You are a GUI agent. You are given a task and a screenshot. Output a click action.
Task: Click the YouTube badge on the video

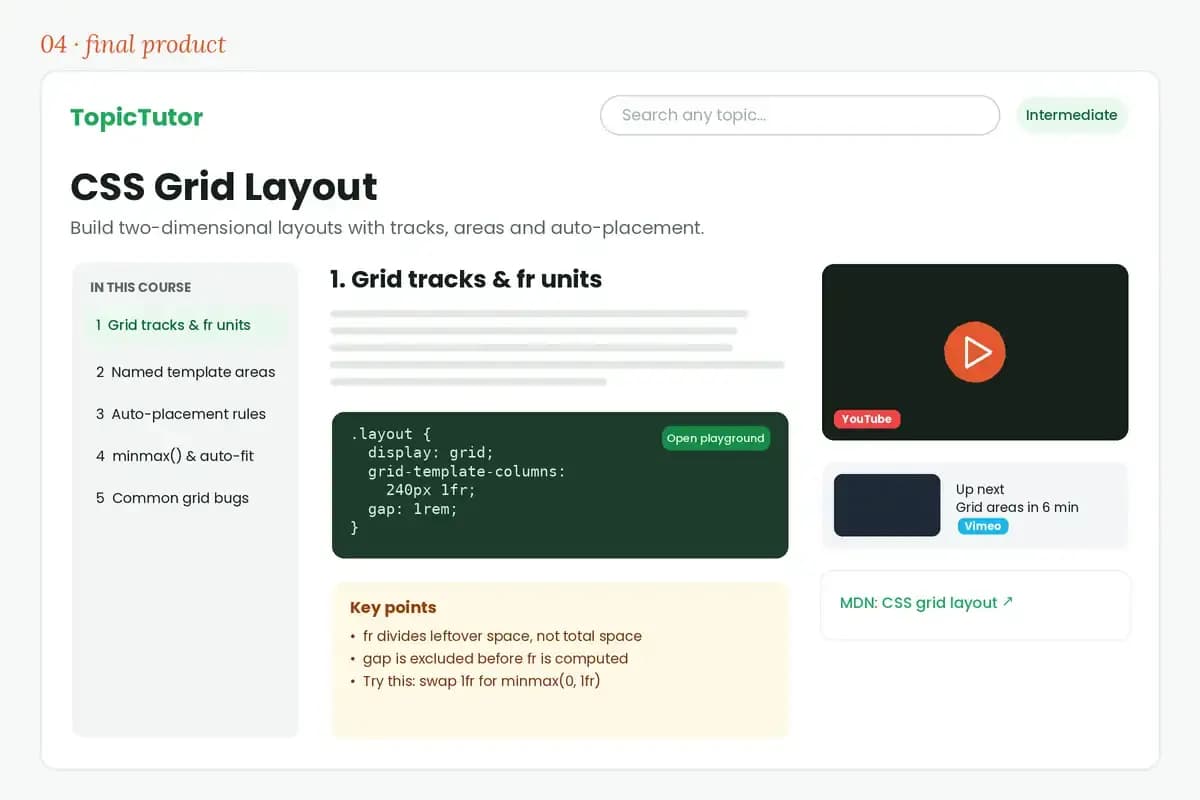click(x=867, y=419)
